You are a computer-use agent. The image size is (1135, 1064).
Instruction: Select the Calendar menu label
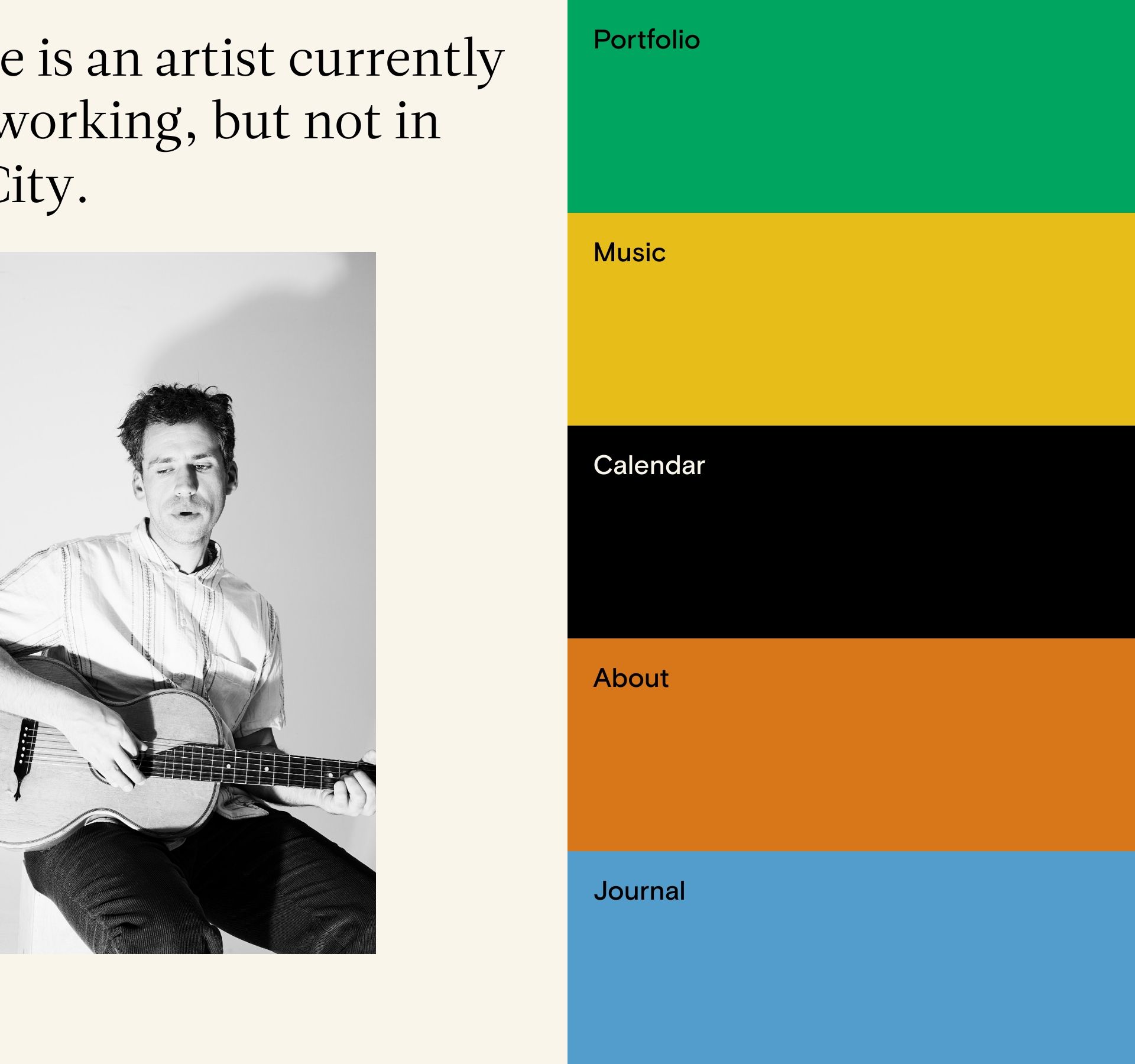649,466
